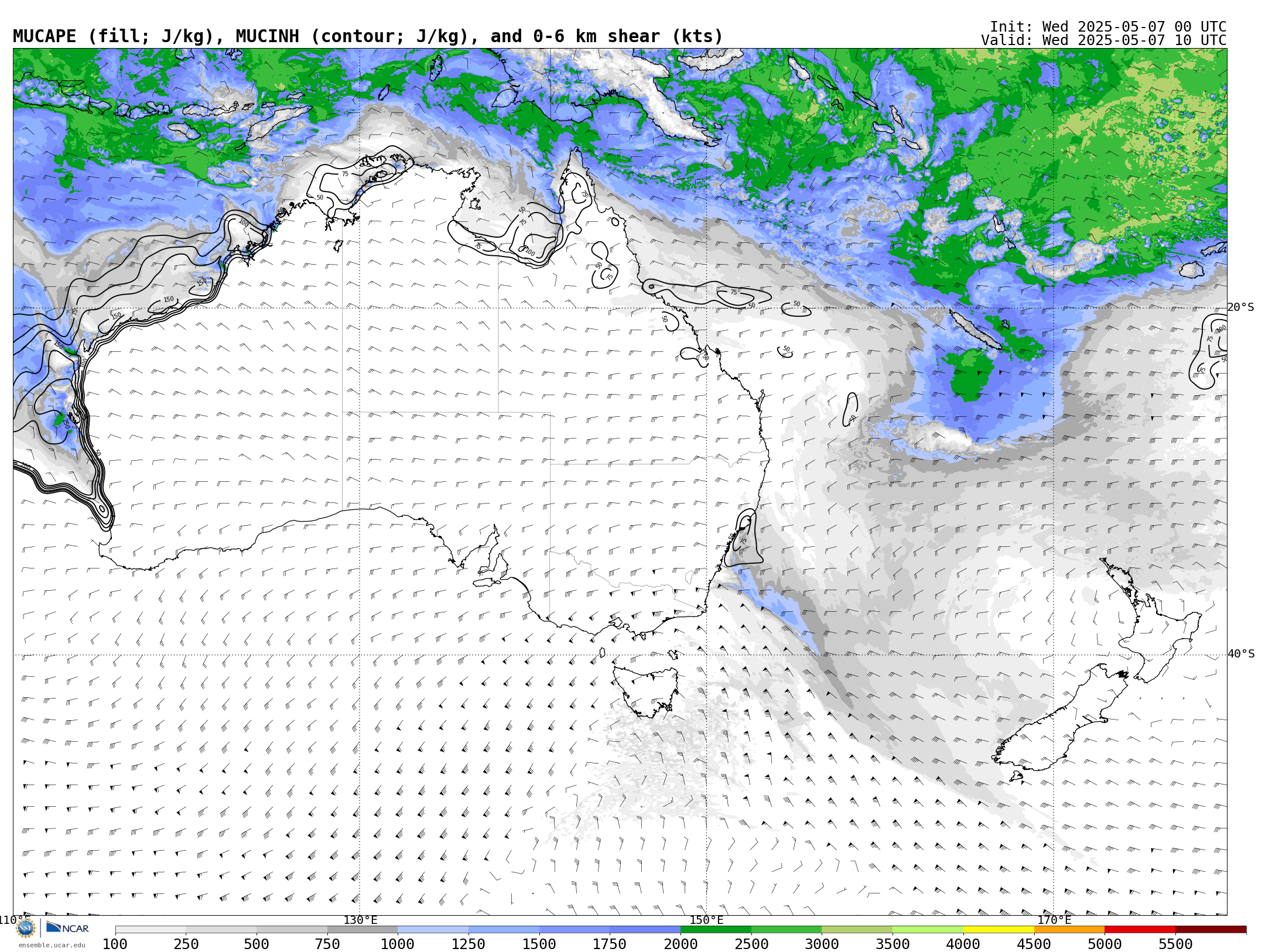Image resolution: width=1265 pixels, height=952 pixels.
Task: Click the island of Tasmania on map
Action: click(647, 691)
